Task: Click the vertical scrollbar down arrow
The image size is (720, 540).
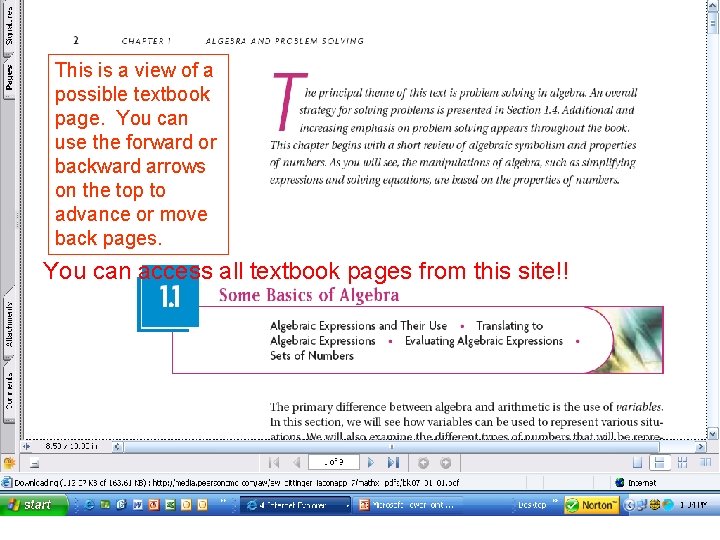Action: 713,433
